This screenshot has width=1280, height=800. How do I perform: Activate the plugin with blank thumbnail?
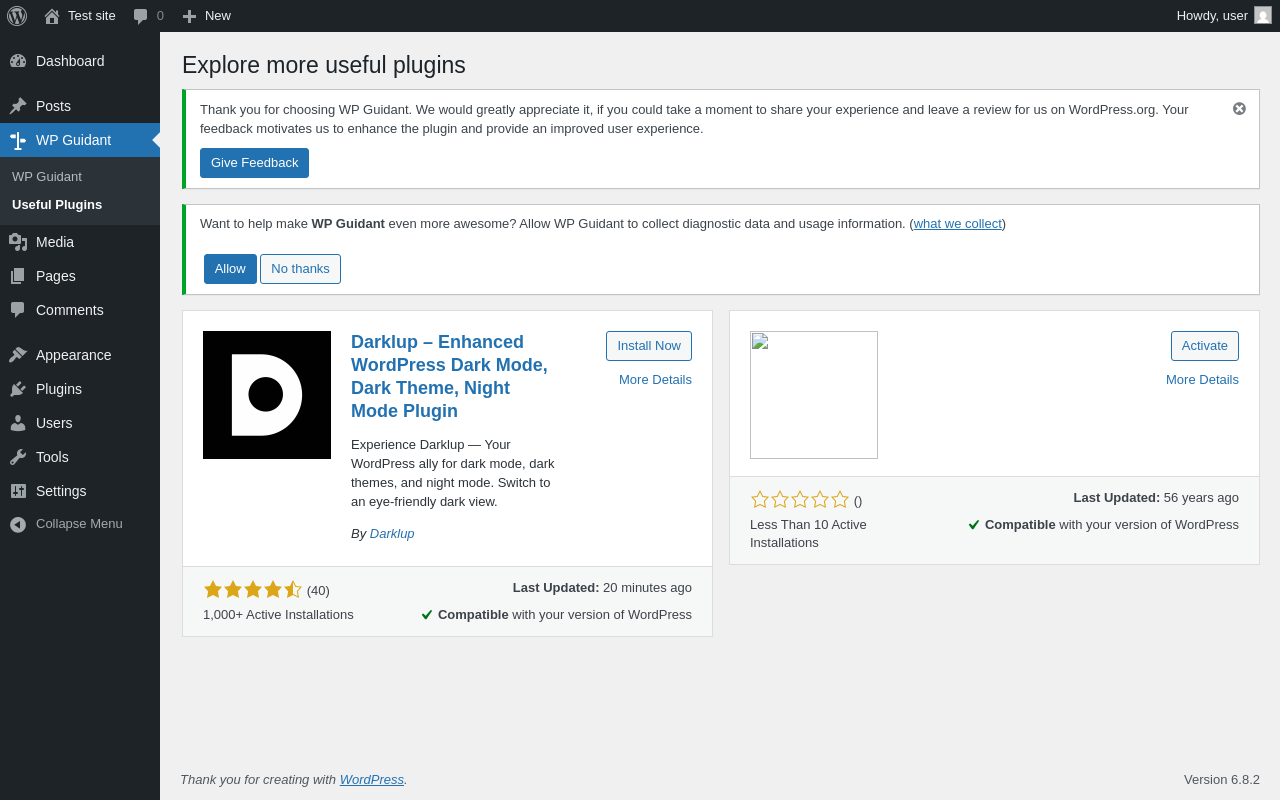coord(1205,346)
